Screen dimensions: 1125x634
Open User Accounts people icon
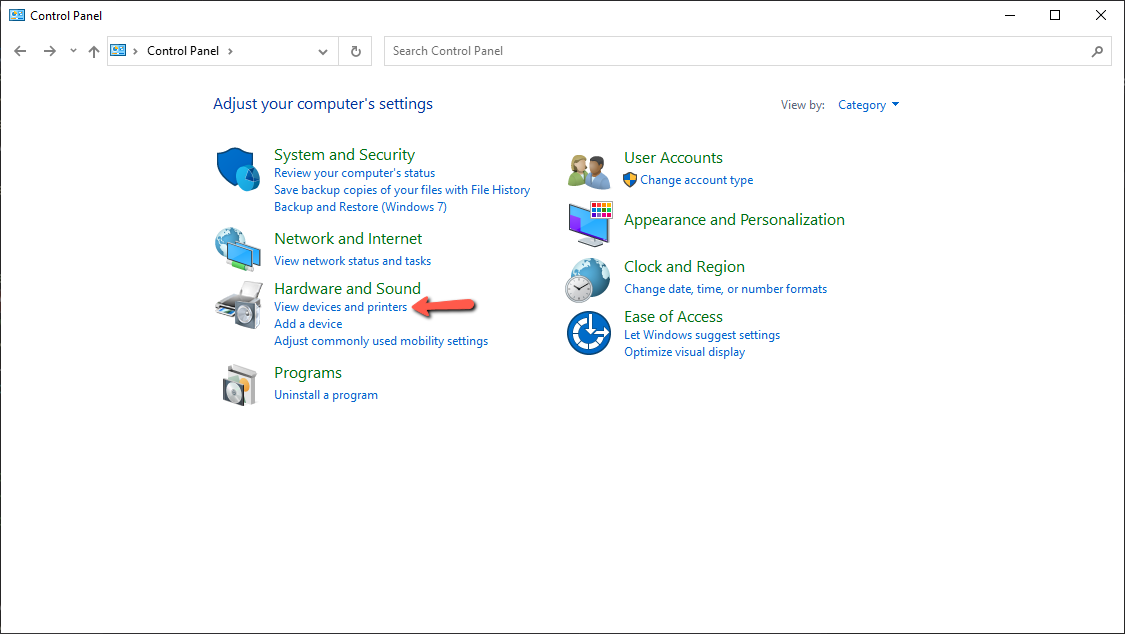tap(589, 171)
